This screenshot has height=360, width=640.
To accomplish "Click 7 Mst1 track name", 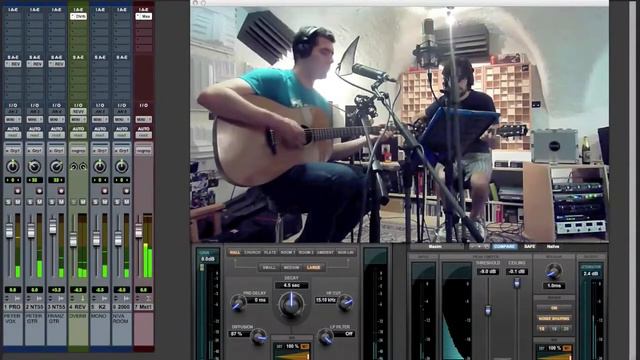I will 143,307.
